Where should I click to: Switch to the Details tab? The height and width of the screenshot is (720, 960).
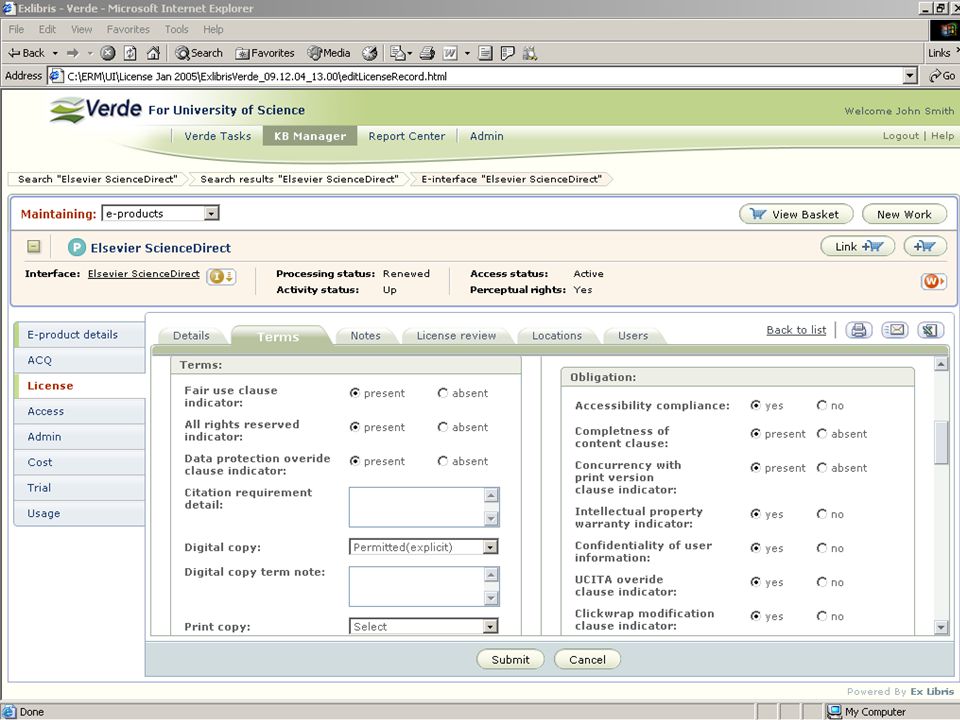tap(191, 336)
